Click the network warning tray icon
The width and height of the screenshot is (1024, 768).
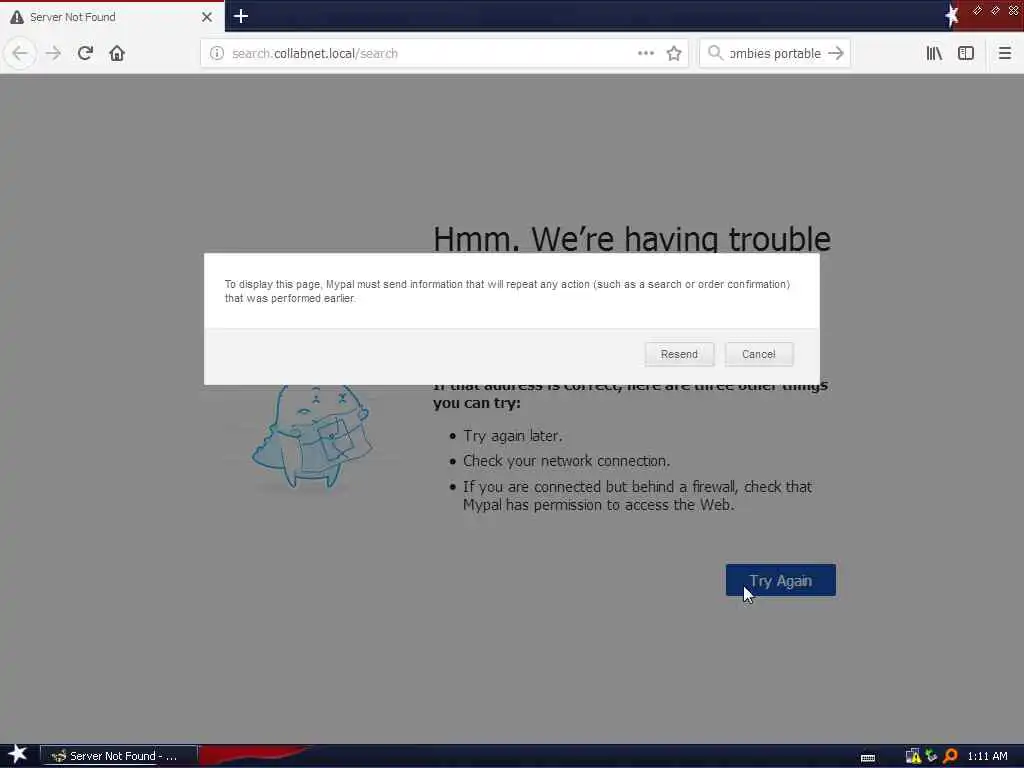point(913,756)
